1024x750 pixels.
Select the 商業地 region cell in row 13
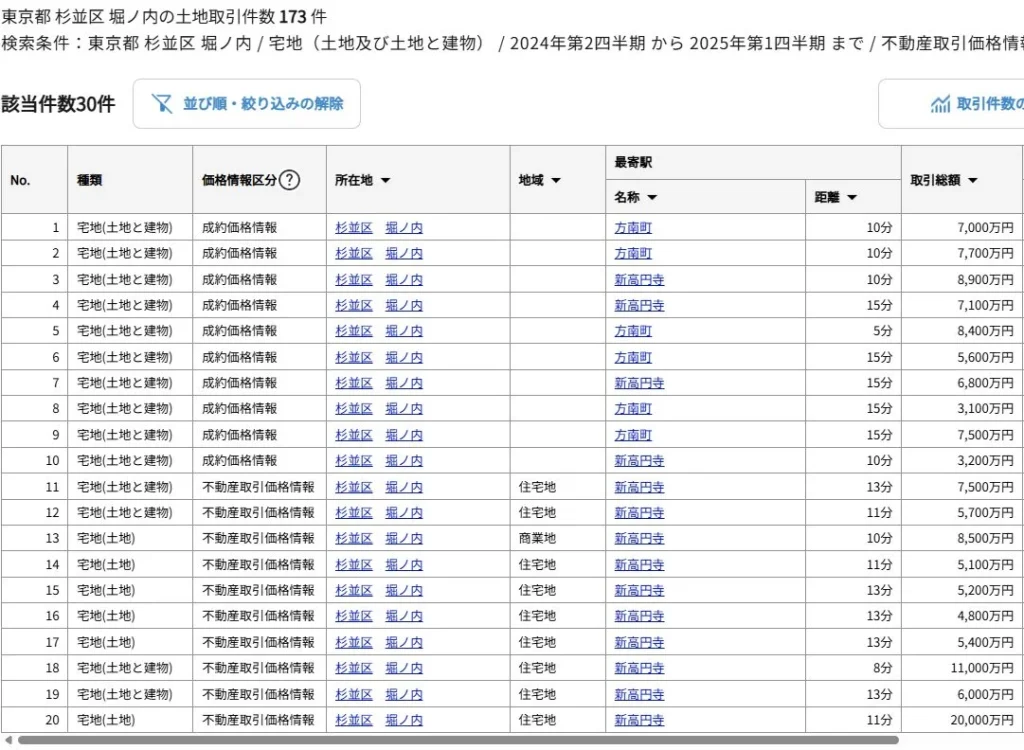click(x=558, y=538)
